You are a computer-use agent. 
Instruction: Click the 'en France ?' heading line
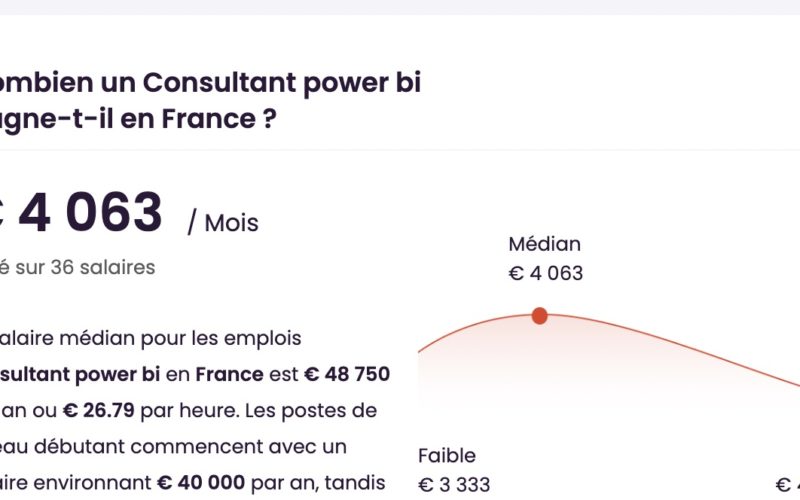138,119
